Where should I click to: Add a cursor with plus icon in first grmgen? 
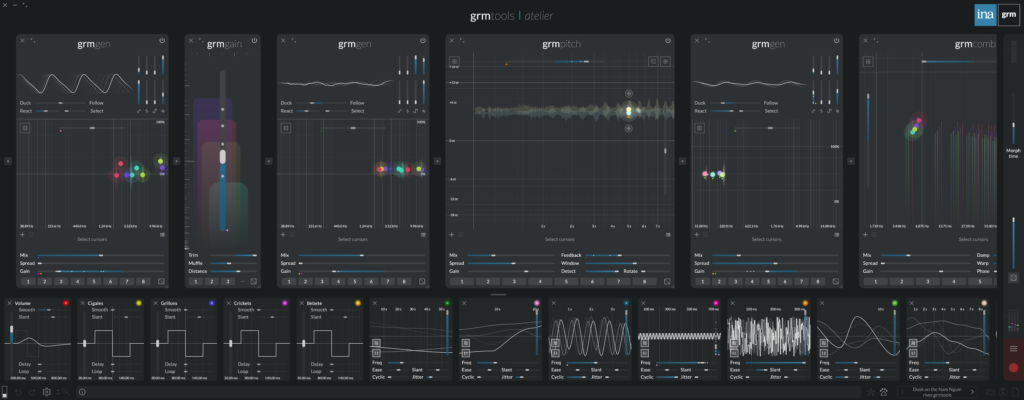point(23,234)
